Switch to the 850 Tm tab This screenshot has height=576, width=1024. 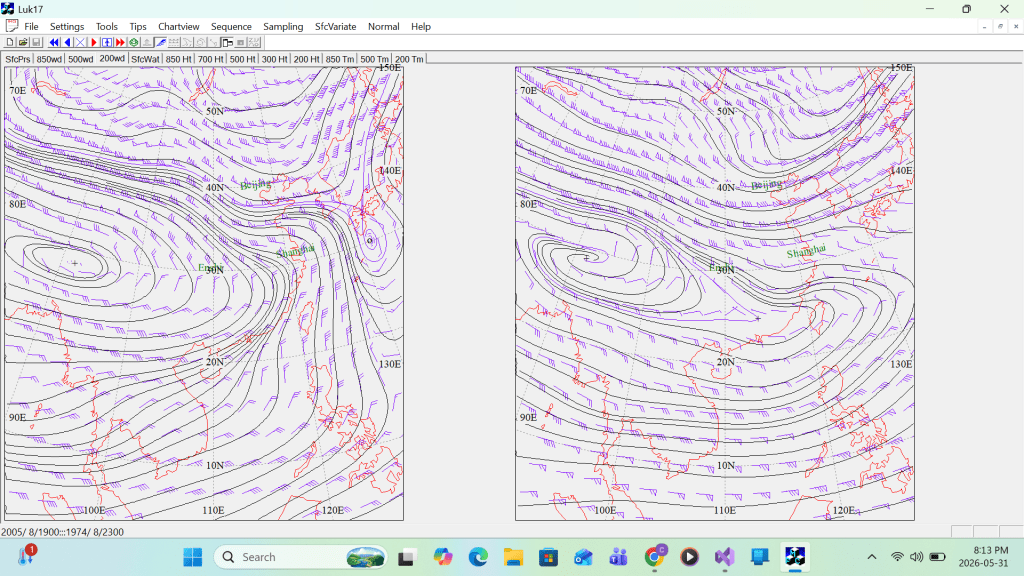tap(340, 59)
